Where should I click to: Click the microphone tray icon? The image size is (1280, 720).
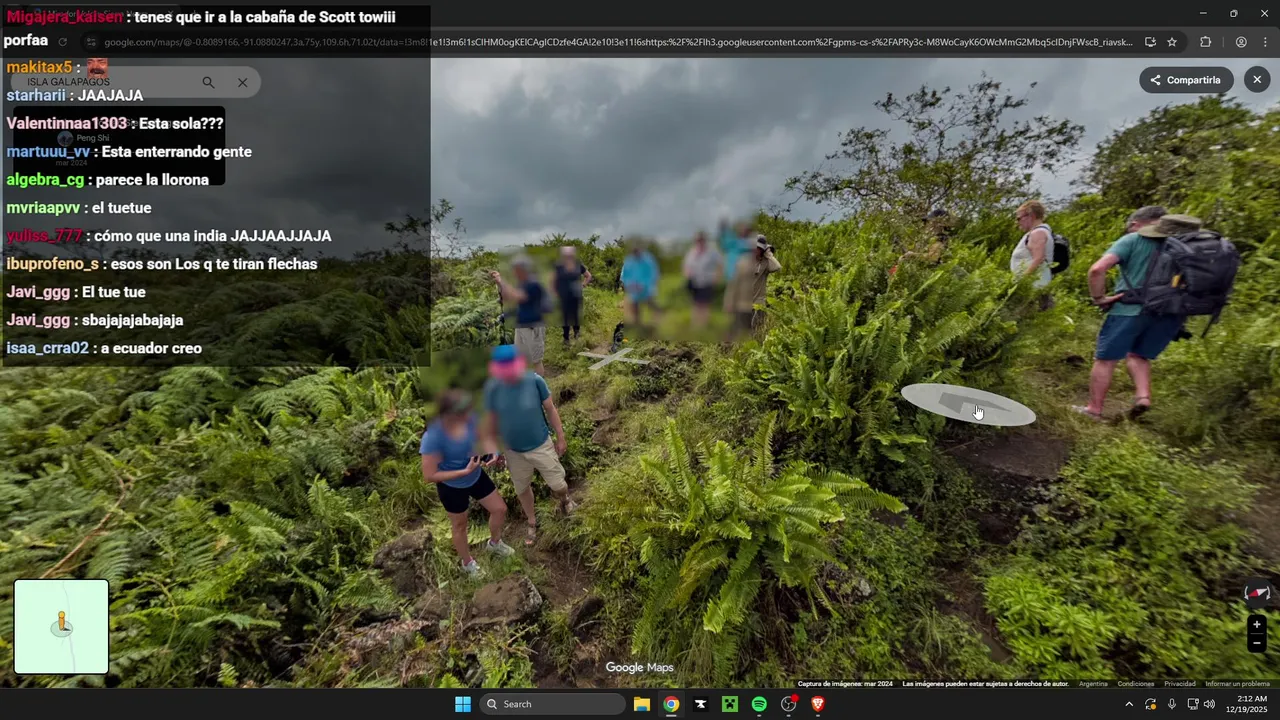(x=1172, y=704)
